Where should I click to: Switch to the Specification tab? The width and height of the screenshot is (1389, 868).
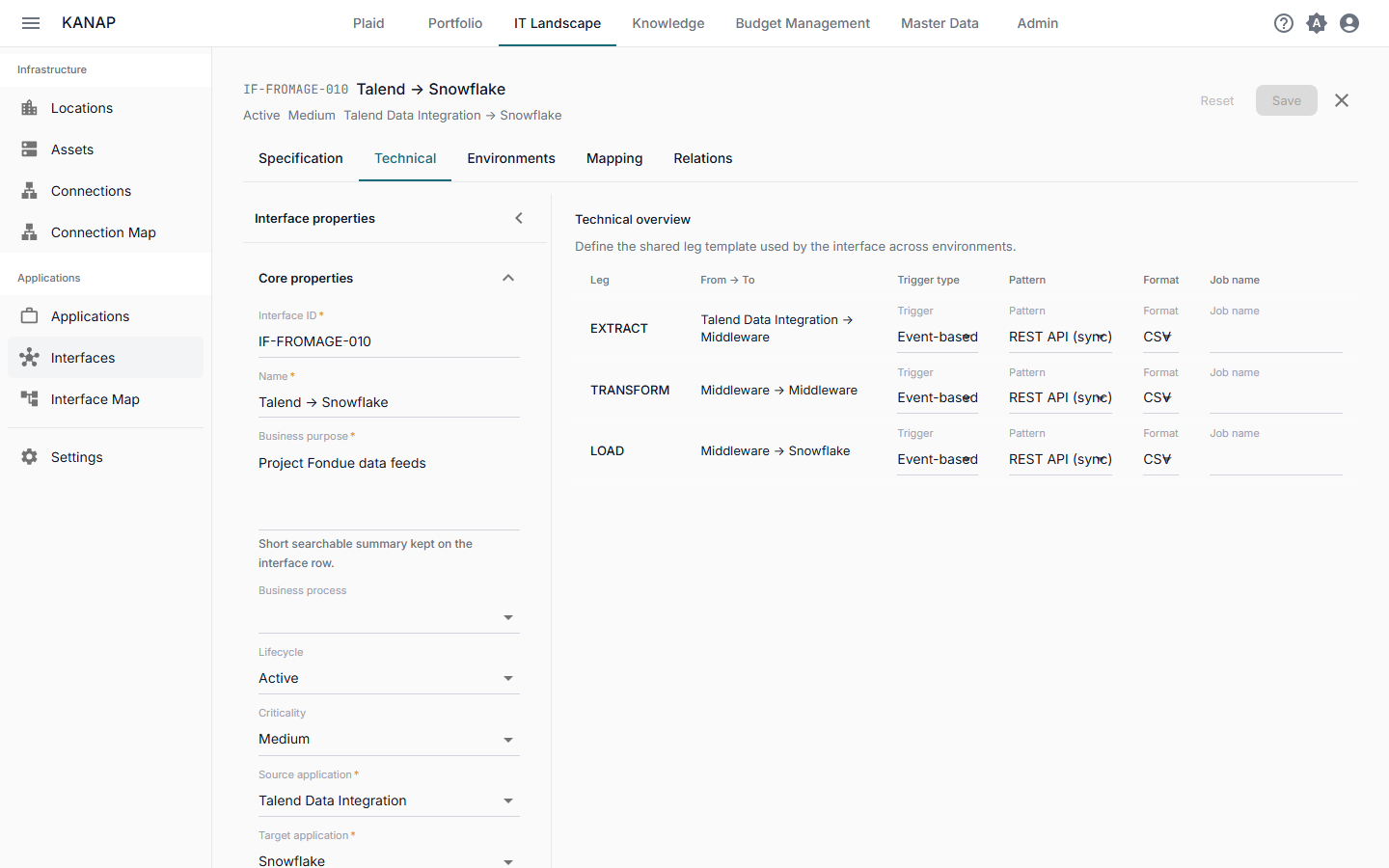coord(301,158)
